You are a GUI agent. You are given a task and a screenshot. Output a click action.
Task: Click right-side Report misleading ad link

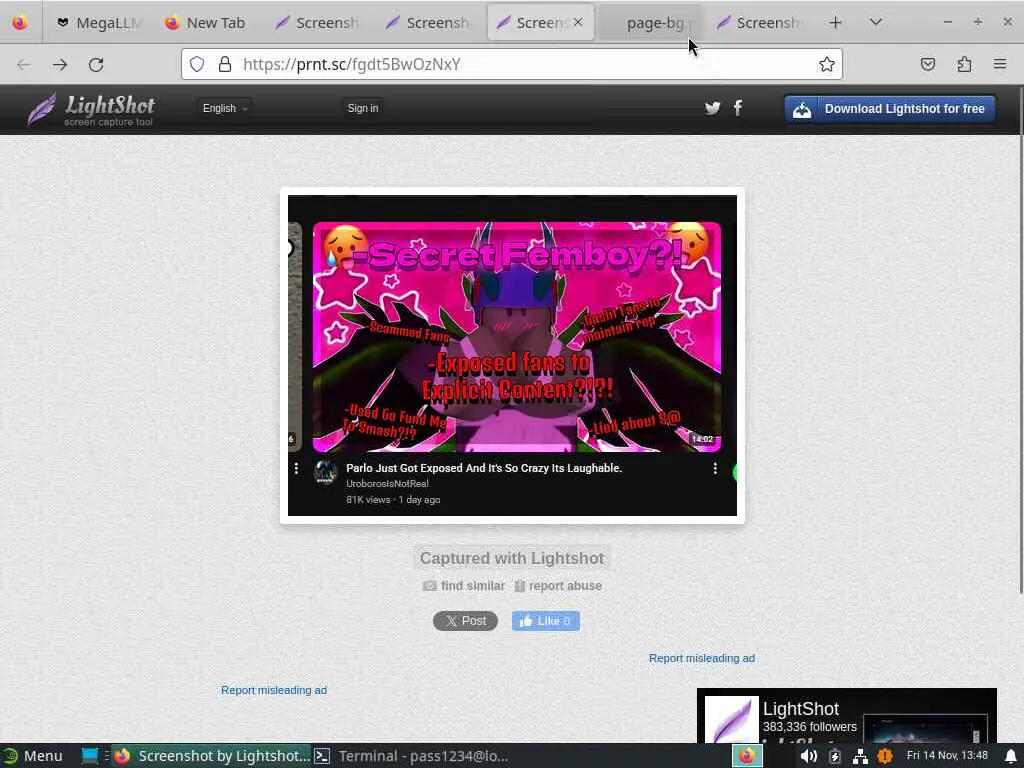pyautogui.click(x=702, y=658)
